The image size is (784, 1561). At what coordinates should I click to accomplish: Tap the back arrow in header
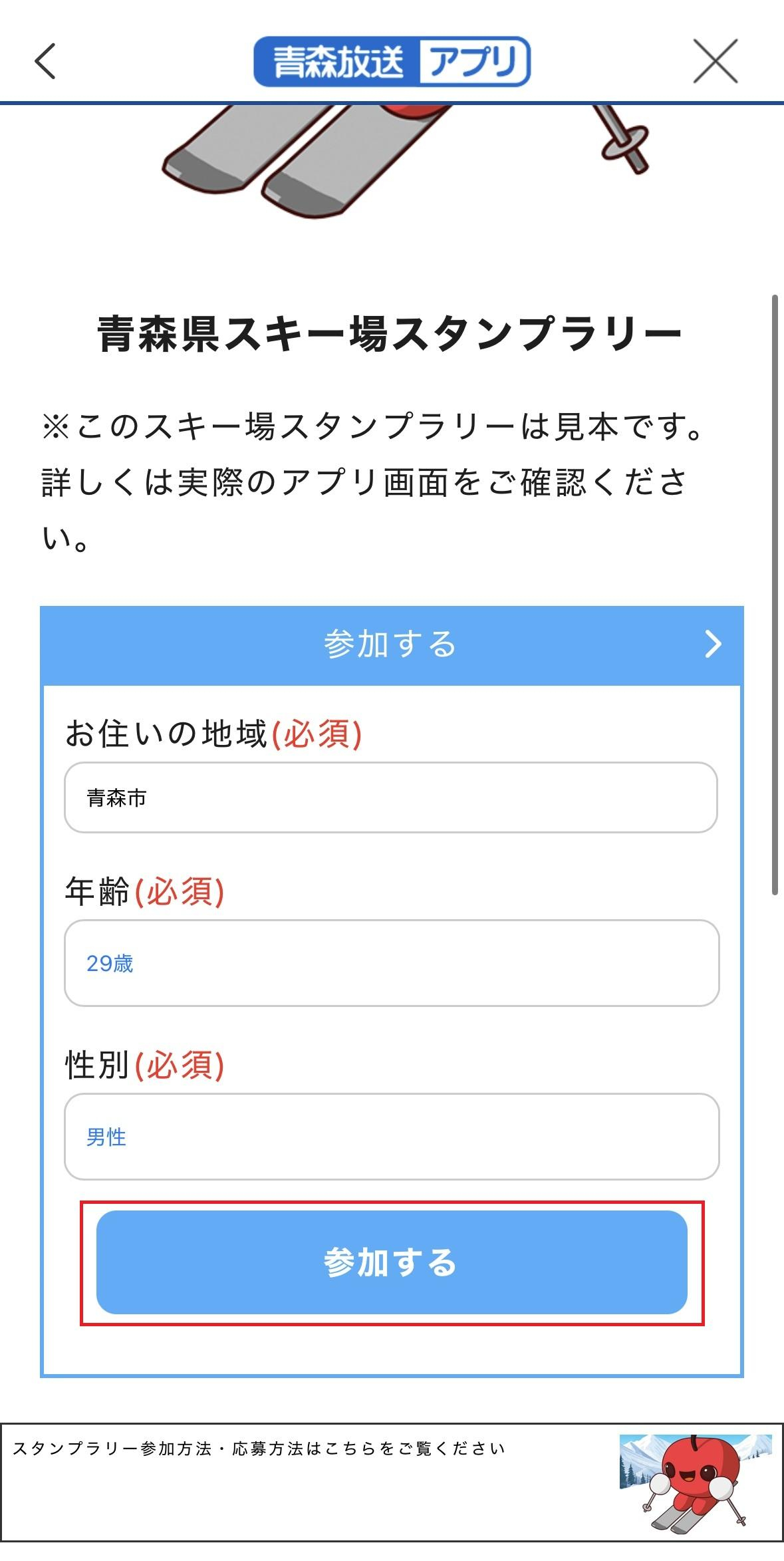tap(45, 61)
